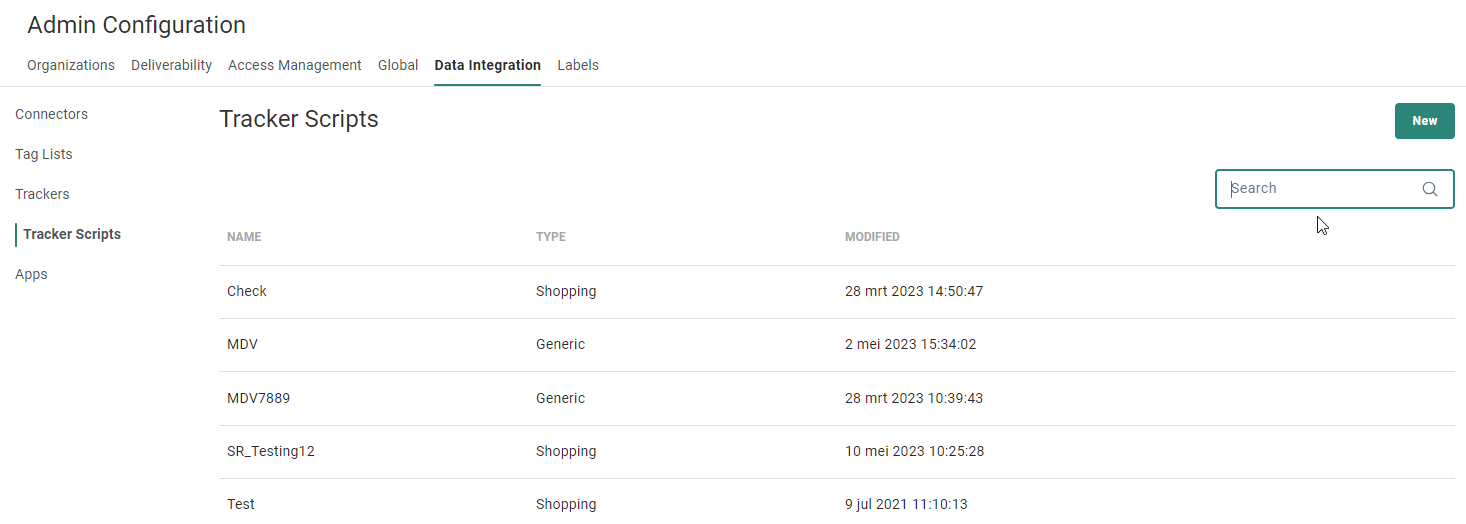Open the Data Integration tab
The height and width of the screenshot is (524, 1466).
(x=487, y=65)
